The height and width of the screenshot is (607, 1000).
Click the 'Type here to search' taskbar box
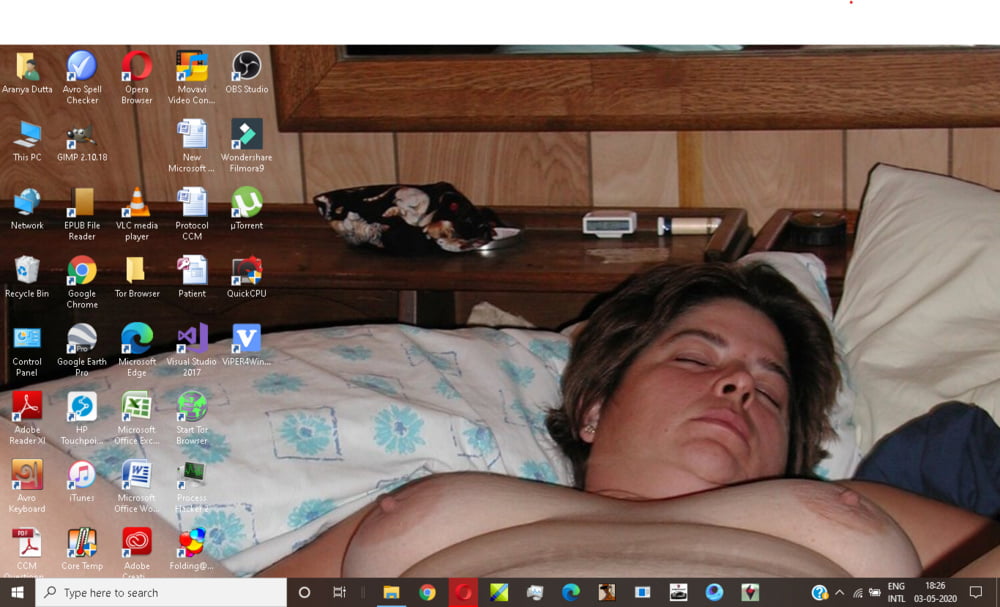pos(161,592)
